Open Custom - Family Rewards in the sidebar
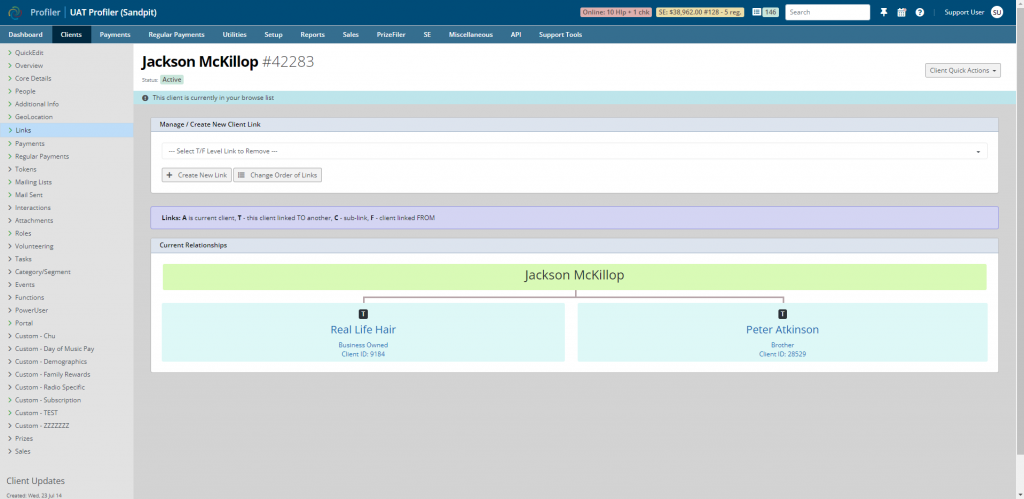Viewport: 1024px width, 499px height. point(53,374)
